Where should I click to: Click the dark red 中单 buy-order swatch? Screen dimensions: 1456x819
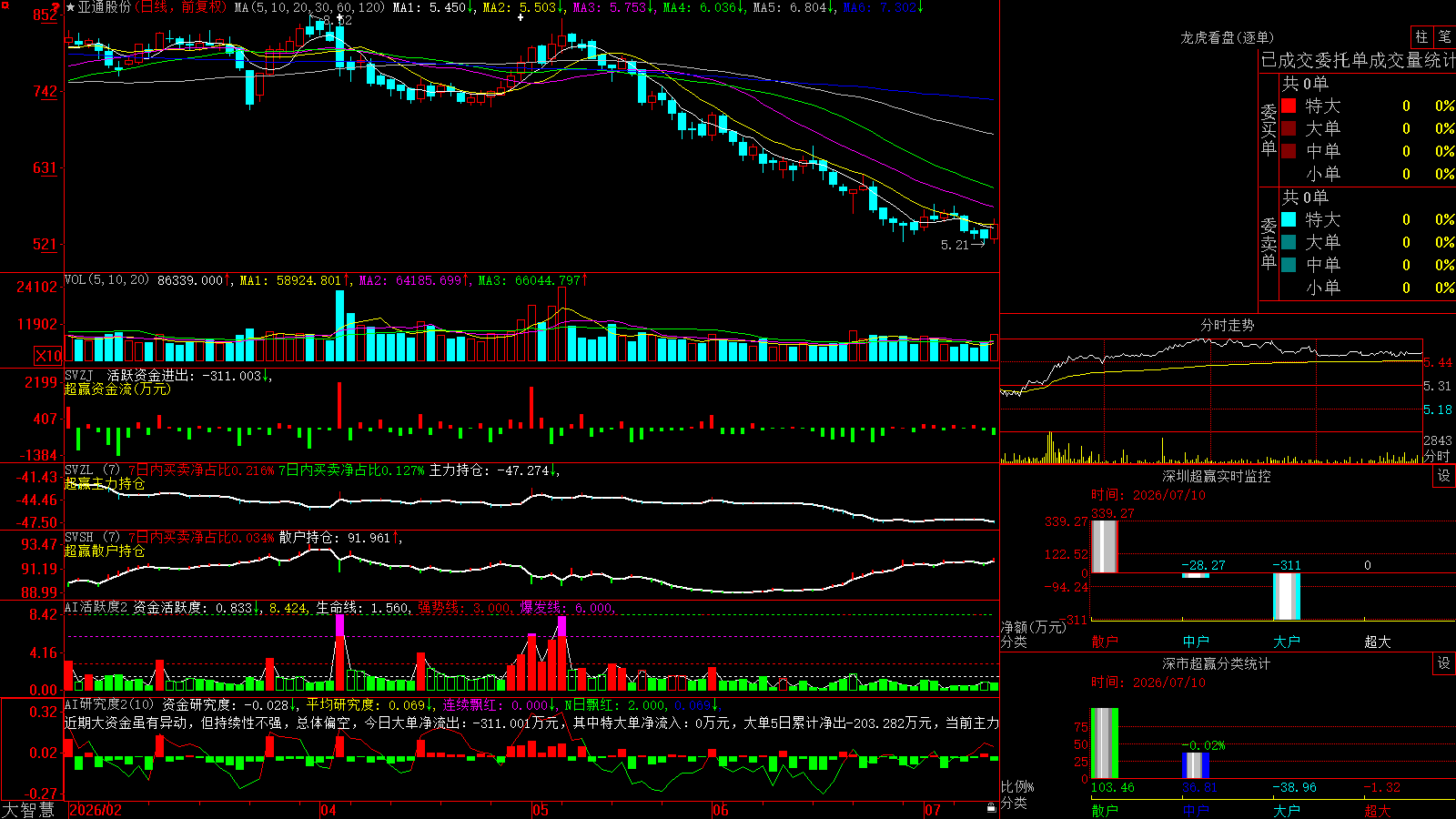coord(1289,151)
